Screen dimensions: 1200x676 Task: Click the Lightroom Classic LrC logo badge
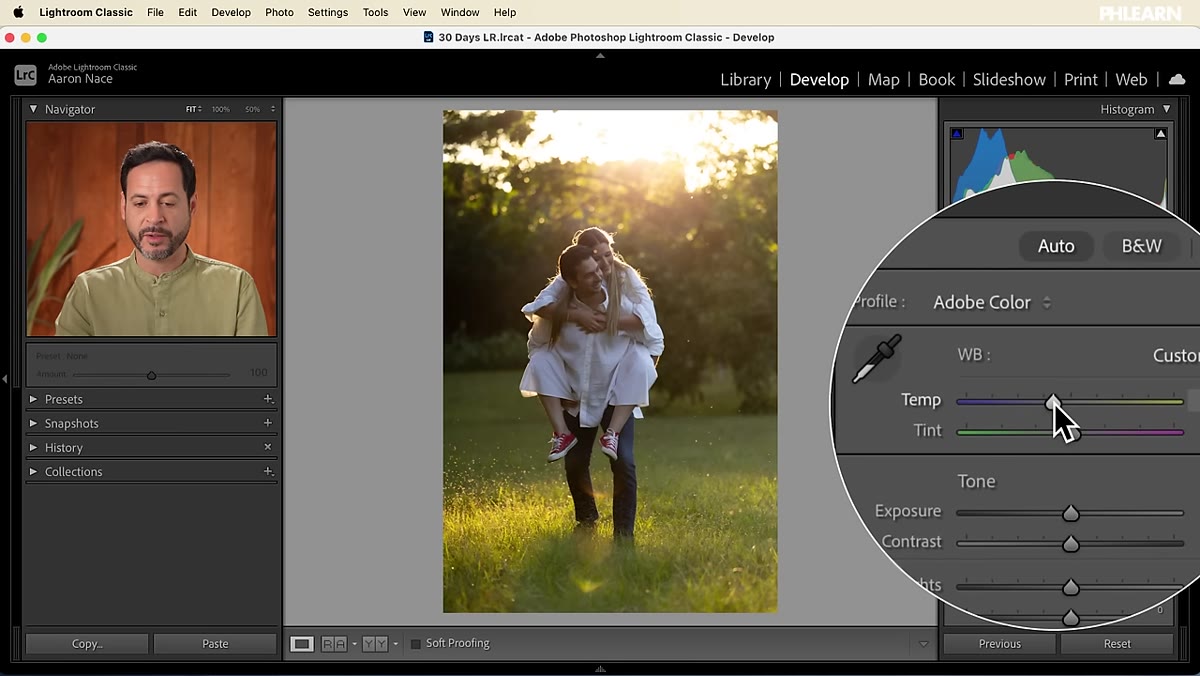[x=25, y=74]
